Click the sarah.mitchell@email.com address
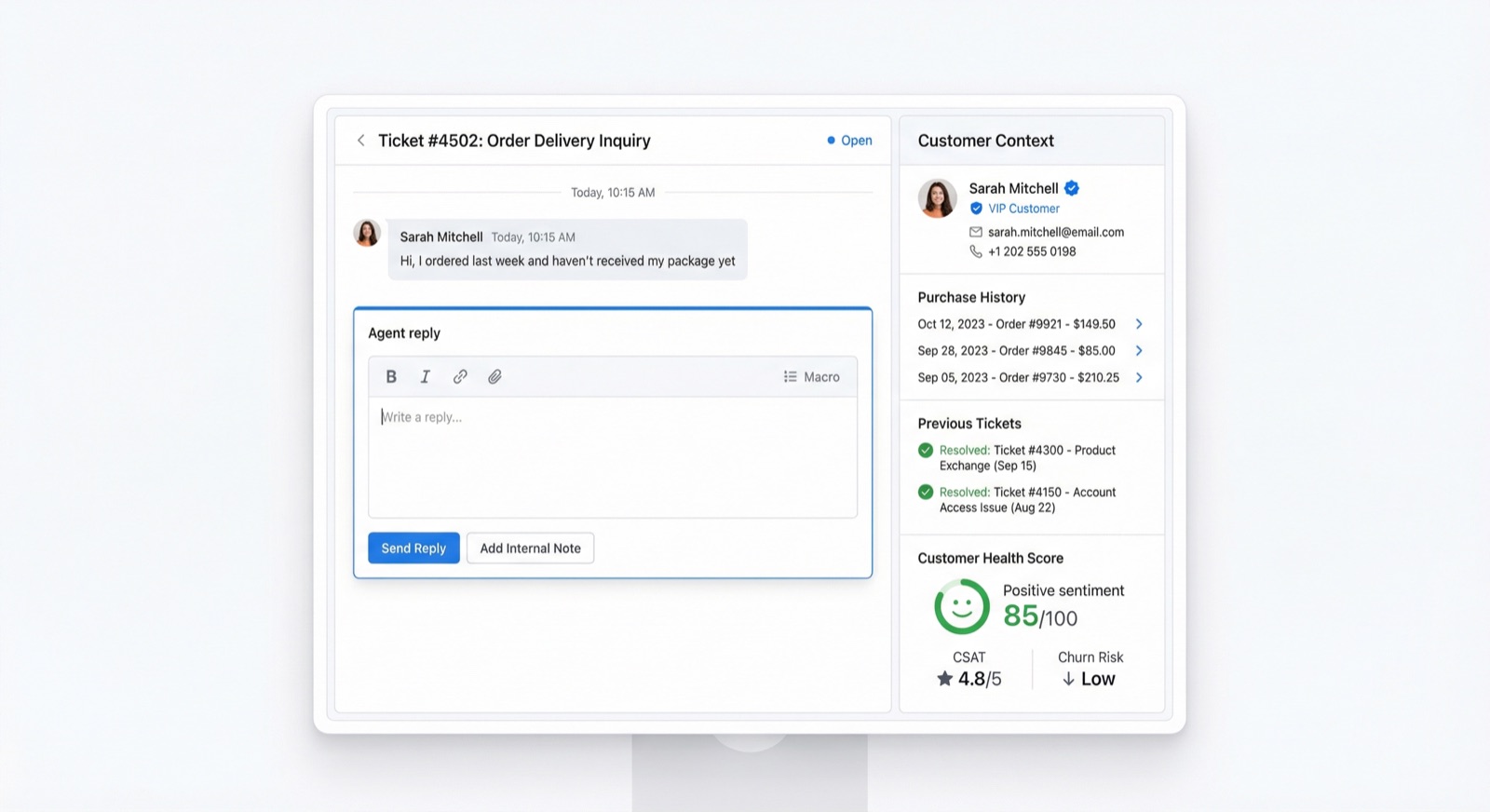The width and height of the screenshot is (1490, 812). [1056, 232]
